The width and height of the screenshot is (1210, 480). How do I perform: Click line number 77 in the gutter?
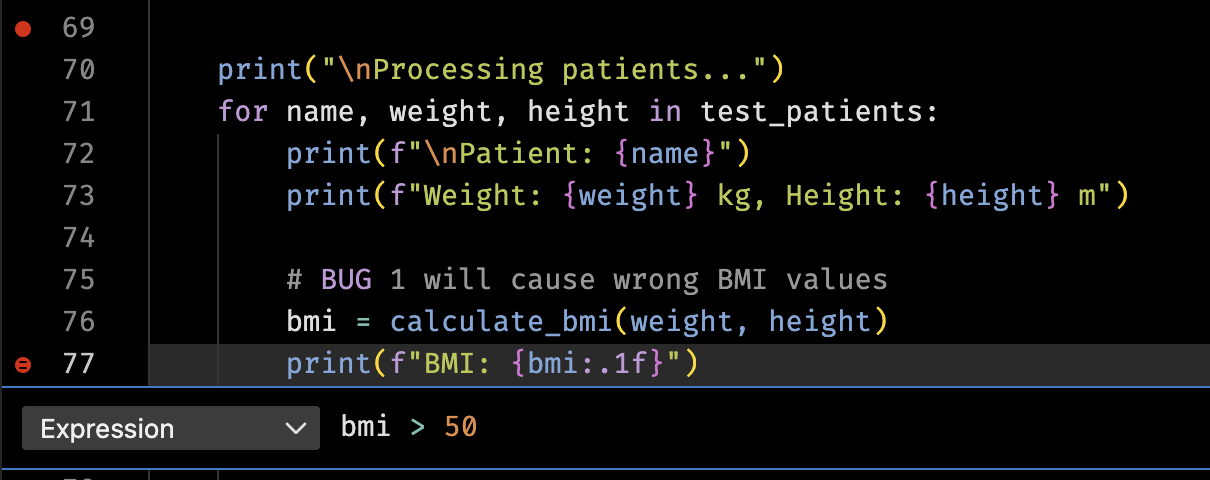pos(78,363)
